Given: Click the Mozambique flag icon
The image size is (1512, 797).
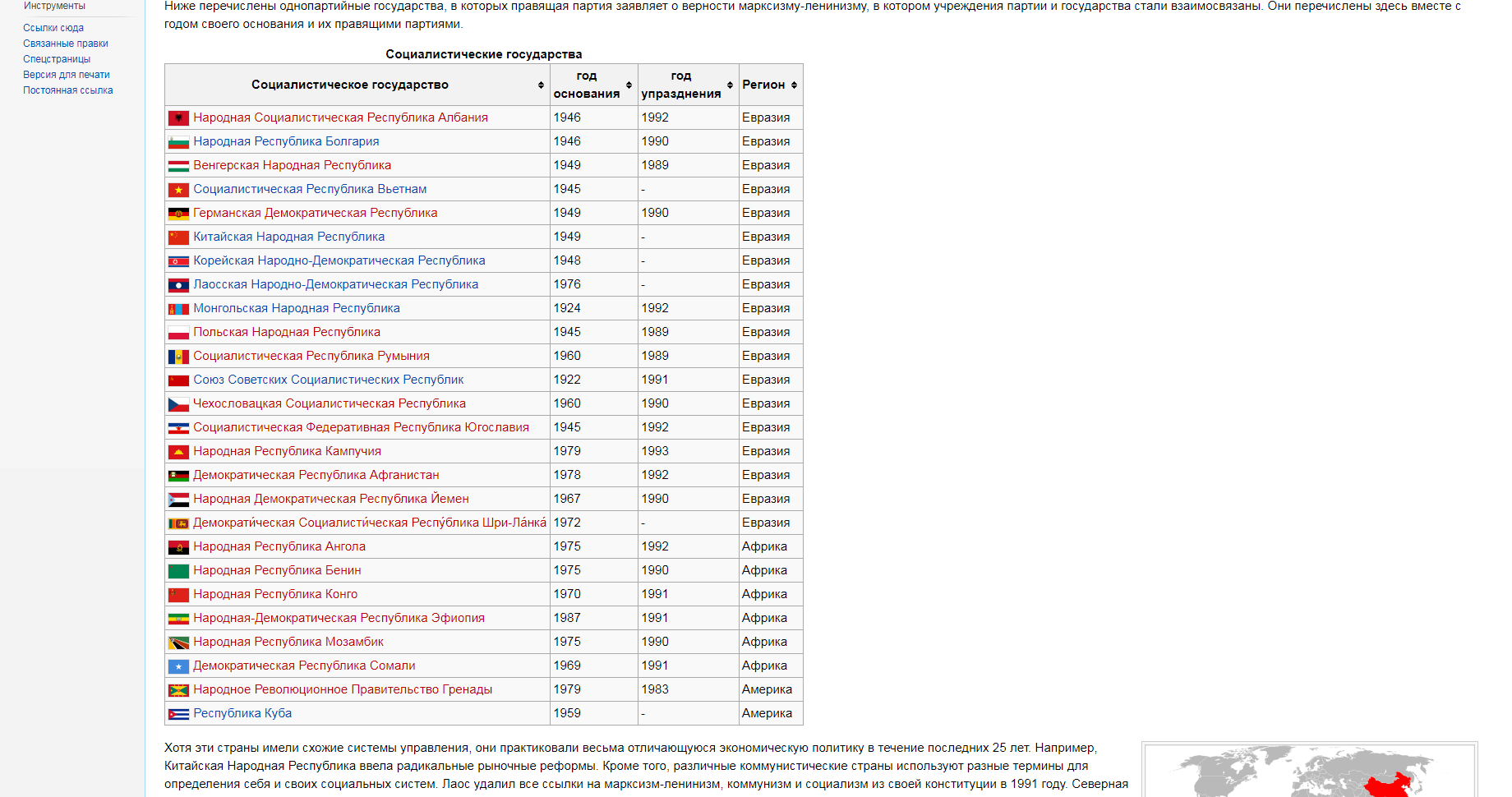Looking at the screenshot, I should [178, 643].
